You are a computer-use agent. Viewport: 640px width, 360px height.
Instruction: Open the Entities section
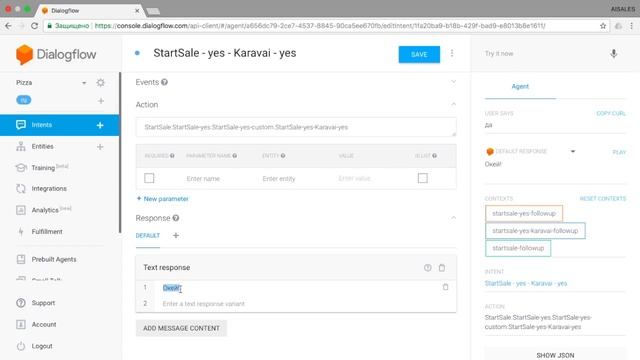point(42,146)
